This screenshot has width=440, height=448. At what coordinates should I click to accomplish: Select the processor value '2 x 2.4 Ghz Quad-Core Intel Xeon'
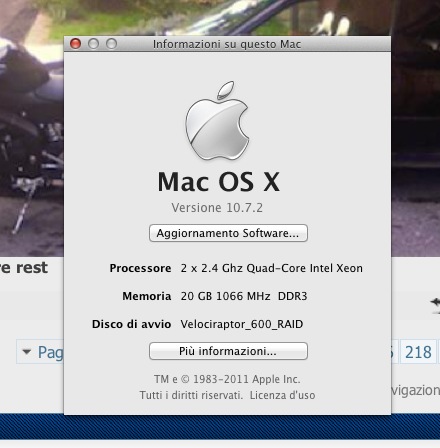click(272, 268)
